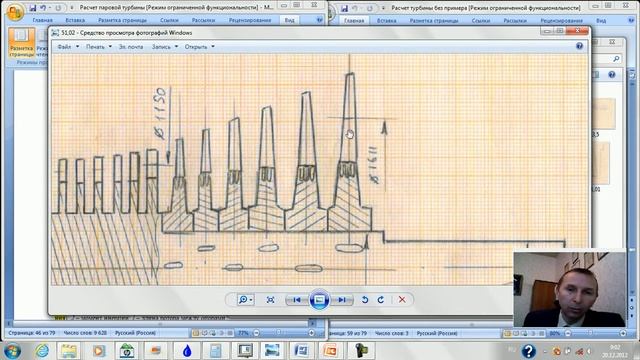Redo in the left Word window toolbar
The width and height of the screenshot is (640, 360).
tap(58, 8)
